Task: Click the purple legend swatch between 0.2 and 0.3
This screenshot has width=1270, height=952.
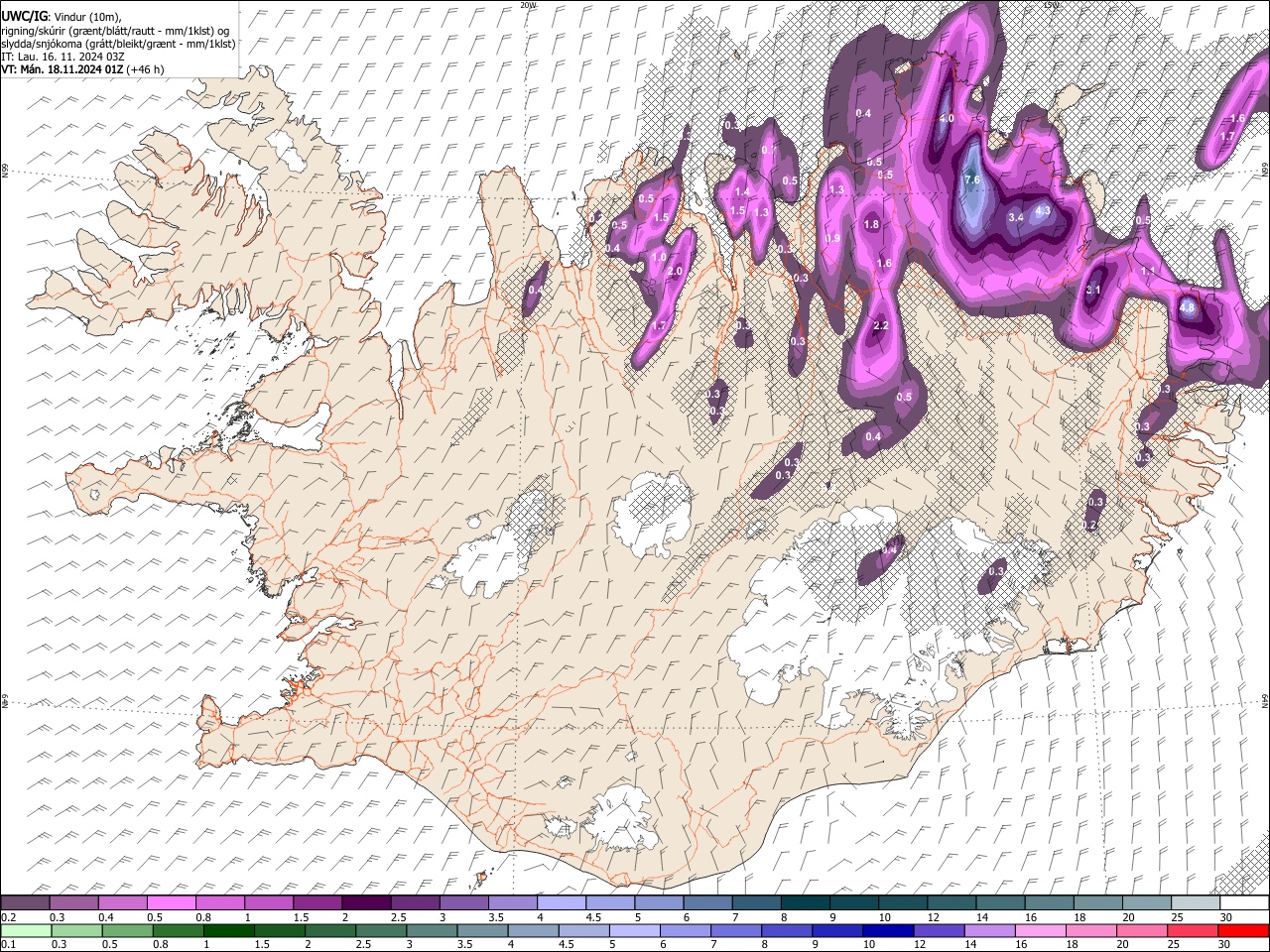Action: point(25,902)
